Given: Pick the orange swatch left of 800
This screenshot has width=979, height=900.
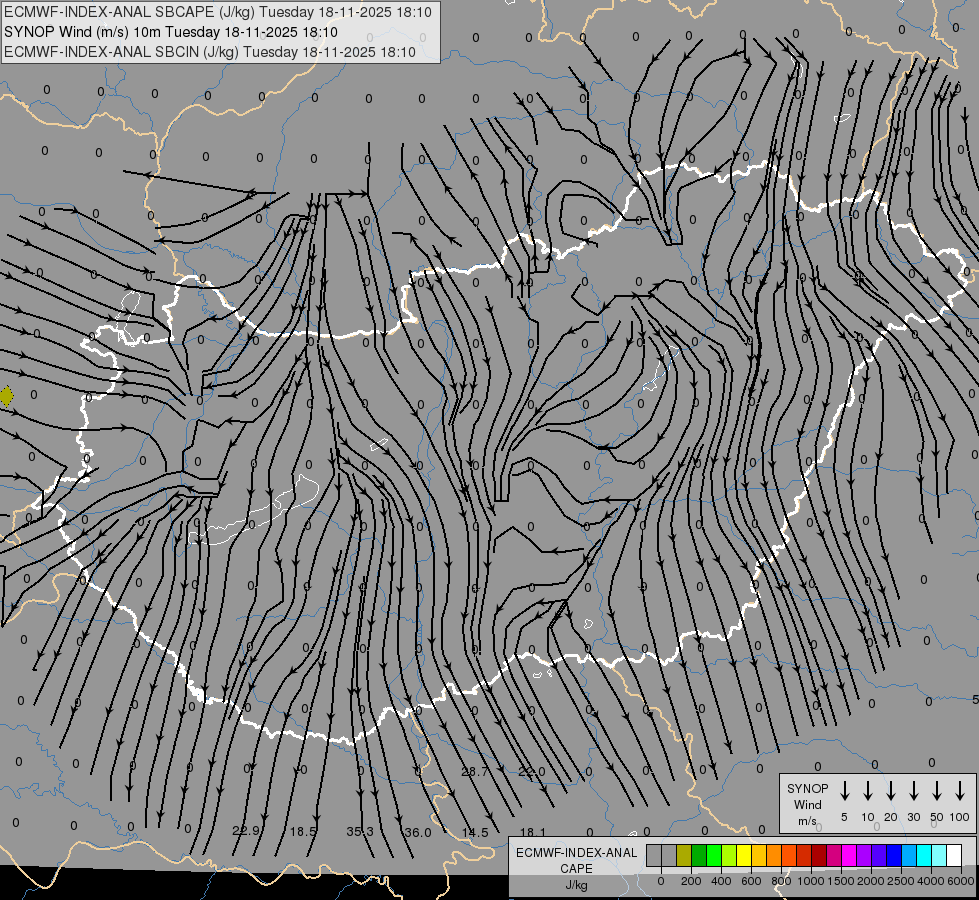Looking at the screenshot, I should coord(774,856).
